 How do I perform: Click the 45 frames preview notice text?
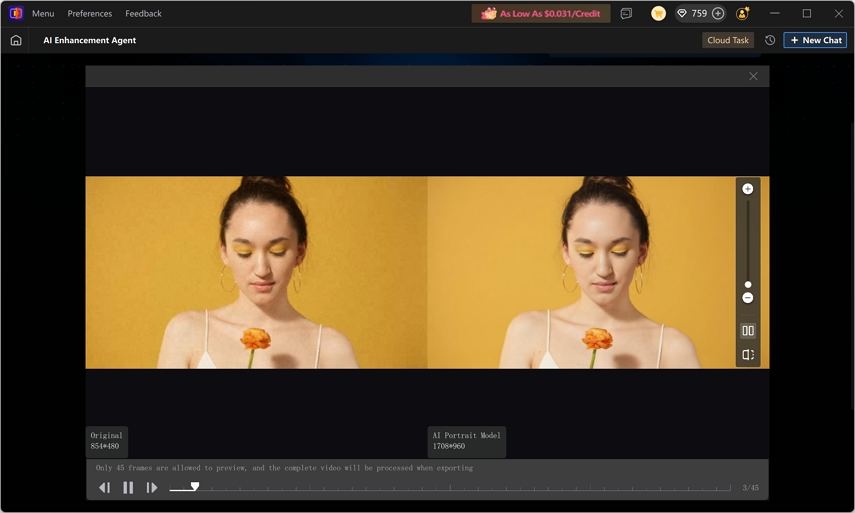pos(284,468)
